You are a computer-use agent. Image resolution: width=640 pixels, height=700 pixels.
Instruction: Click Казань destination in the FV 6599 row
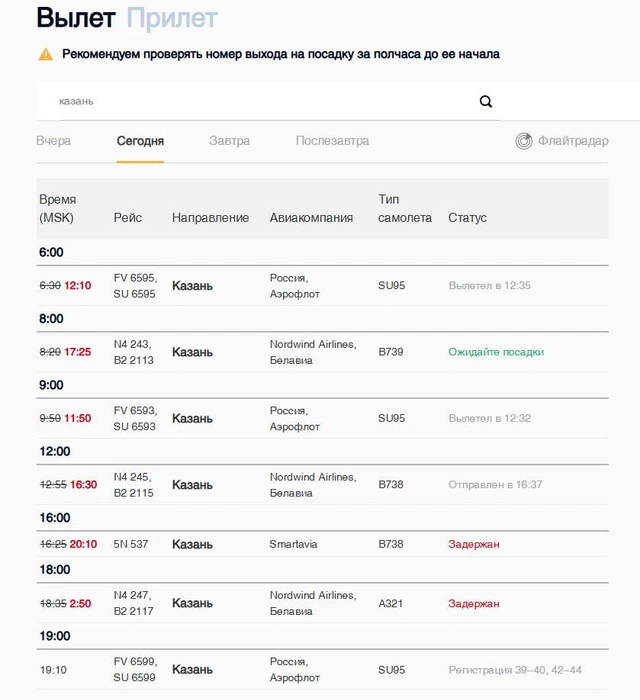(192, 670)
